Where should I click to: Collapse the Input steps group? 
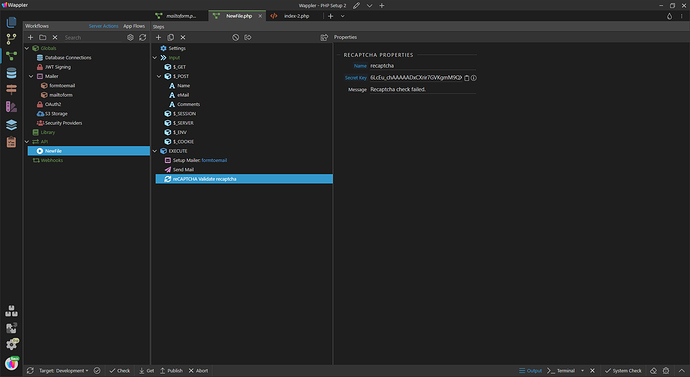pyautogui.click(x=154, y=58)
